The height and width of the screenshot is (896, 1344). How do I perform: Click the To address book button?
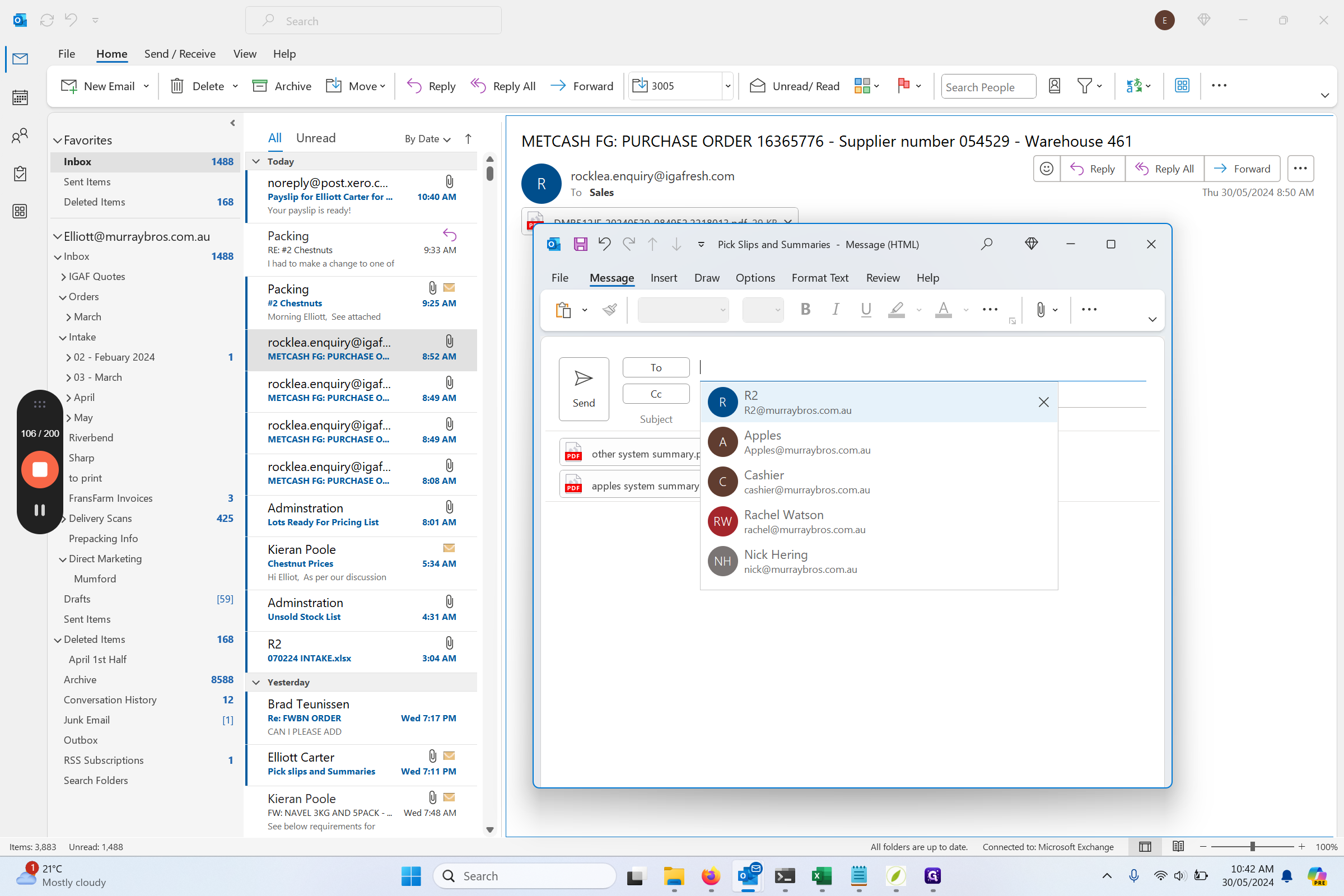coord(656,367)
